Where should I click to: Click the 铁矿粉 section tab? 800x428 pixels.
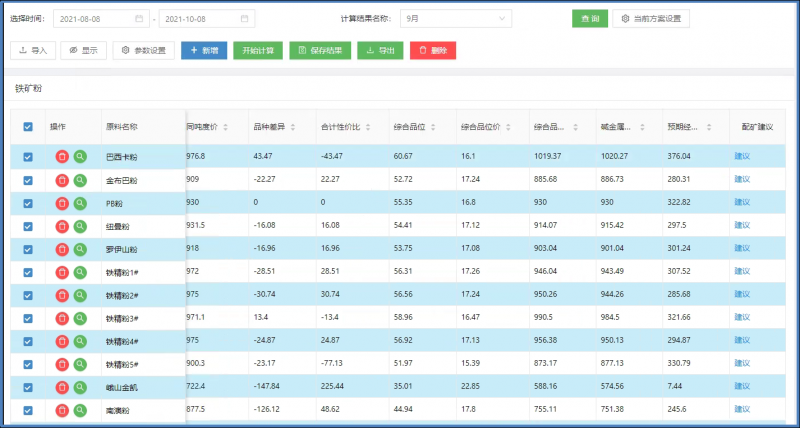pyautogui.click(x=28, y=89)
